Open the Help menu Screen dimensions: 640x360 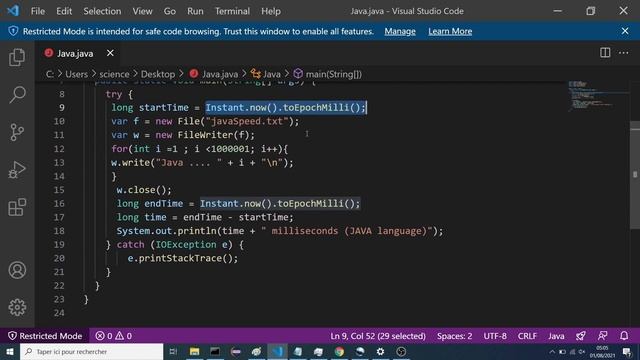click(x=271, y=11)
